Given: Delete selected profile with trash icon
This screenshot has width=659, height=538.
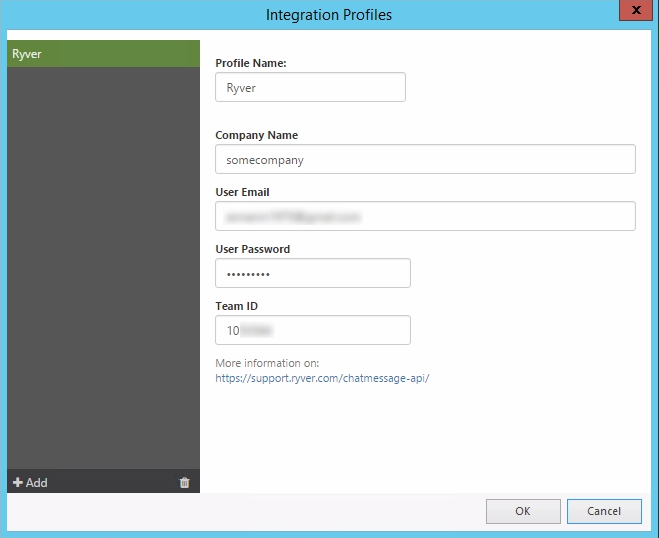Looking at the screenshot, I should [185, 483].
